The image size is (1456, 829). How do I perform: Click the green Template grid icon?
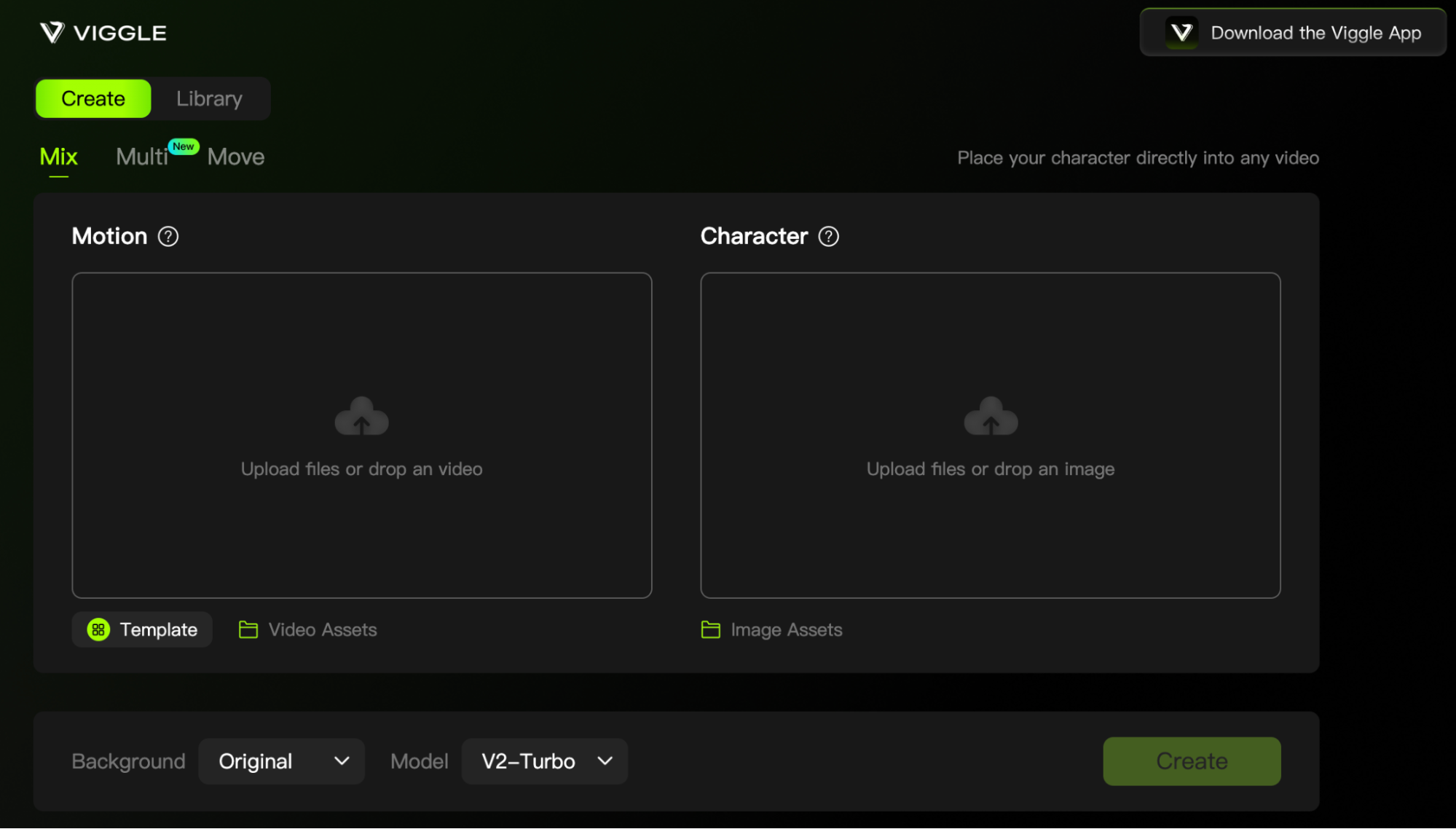coord(98,629)
